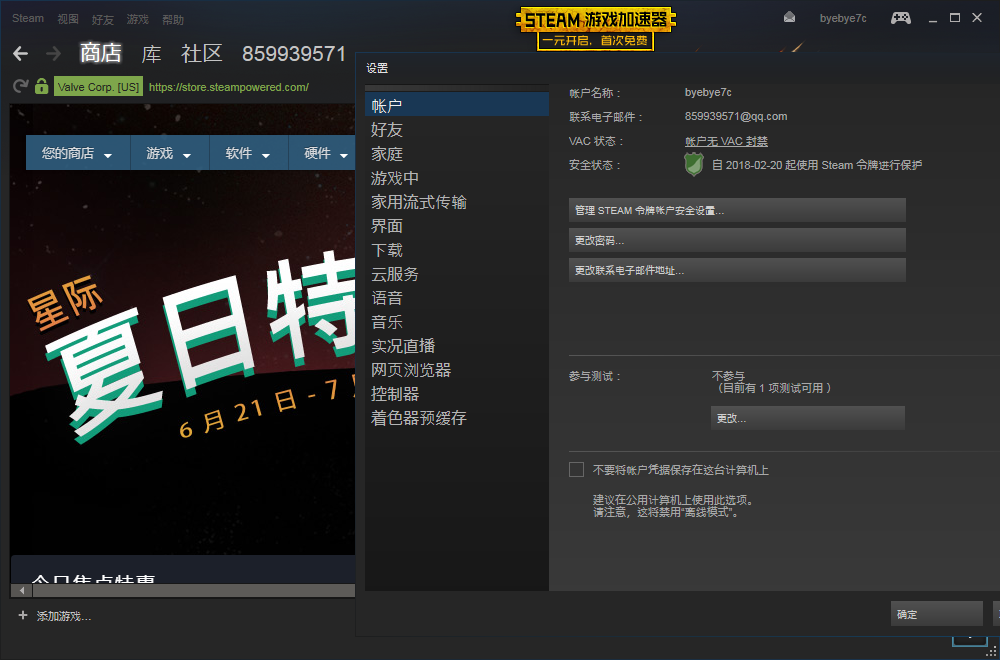This screenshot has height=660, width=1000.
Task: Click the green shield security status icon
Action: pyautogui.click(x=694, y=165)
